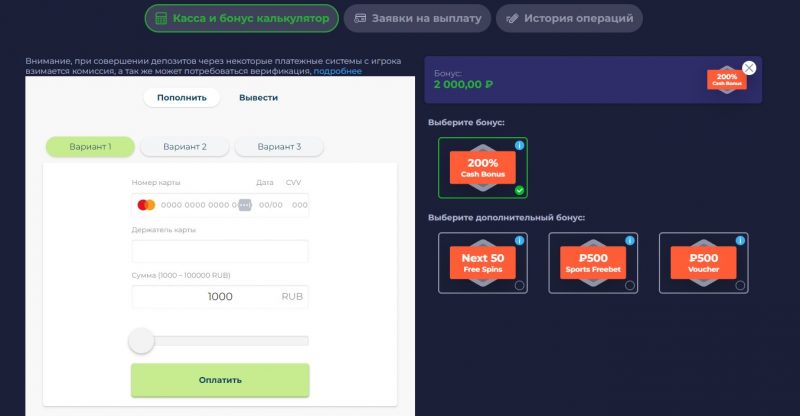Open the Заявки на выплату tab
The height and width of the screenshot is (416, 800).
(417, 18)
